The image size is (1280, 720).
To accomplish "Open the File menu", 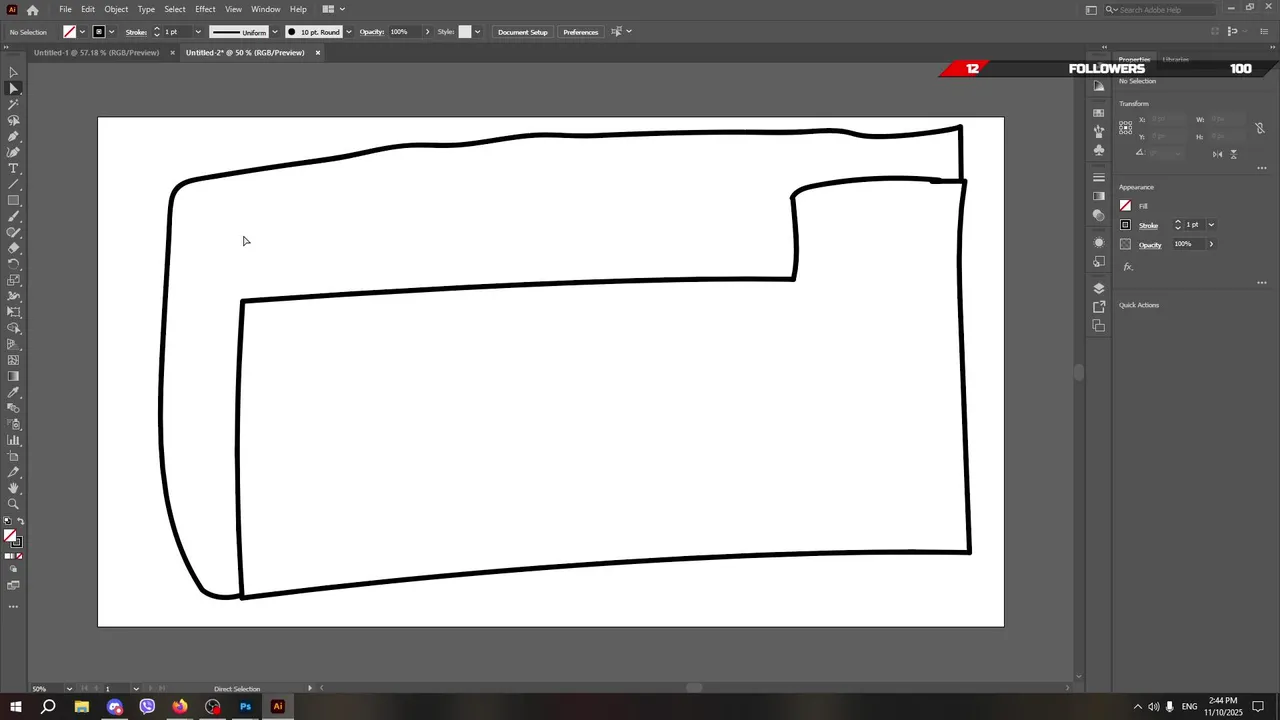I will [65, 10].
